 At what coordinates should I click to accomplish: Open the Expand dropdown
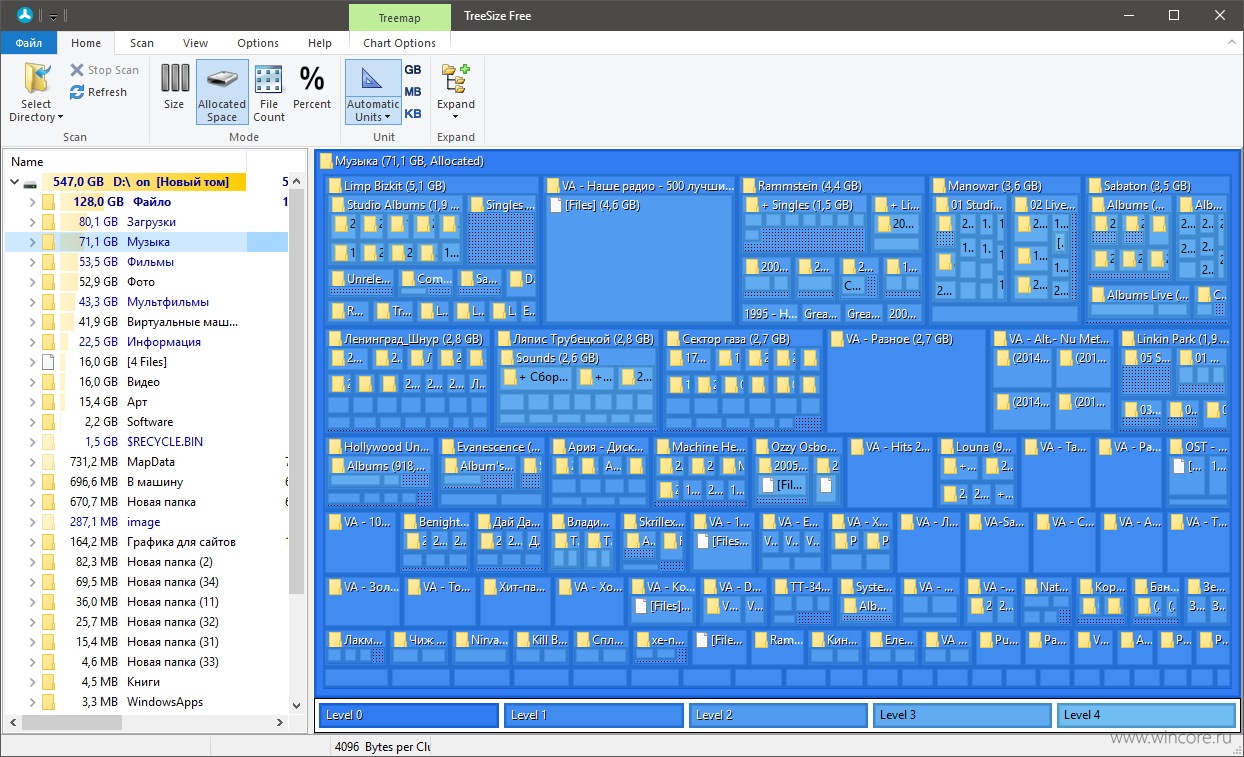pos(456,92)
